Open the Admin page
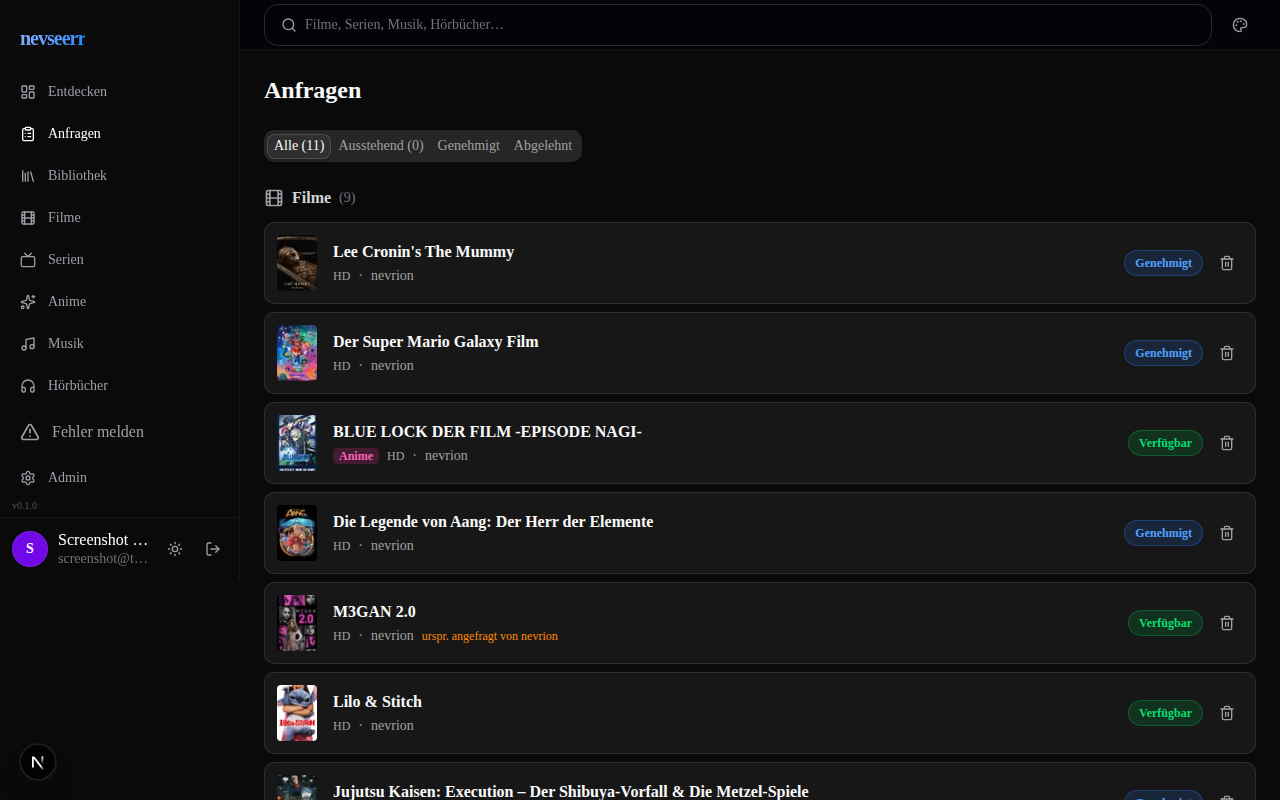The image size is (1280, 800). [119, 478]
